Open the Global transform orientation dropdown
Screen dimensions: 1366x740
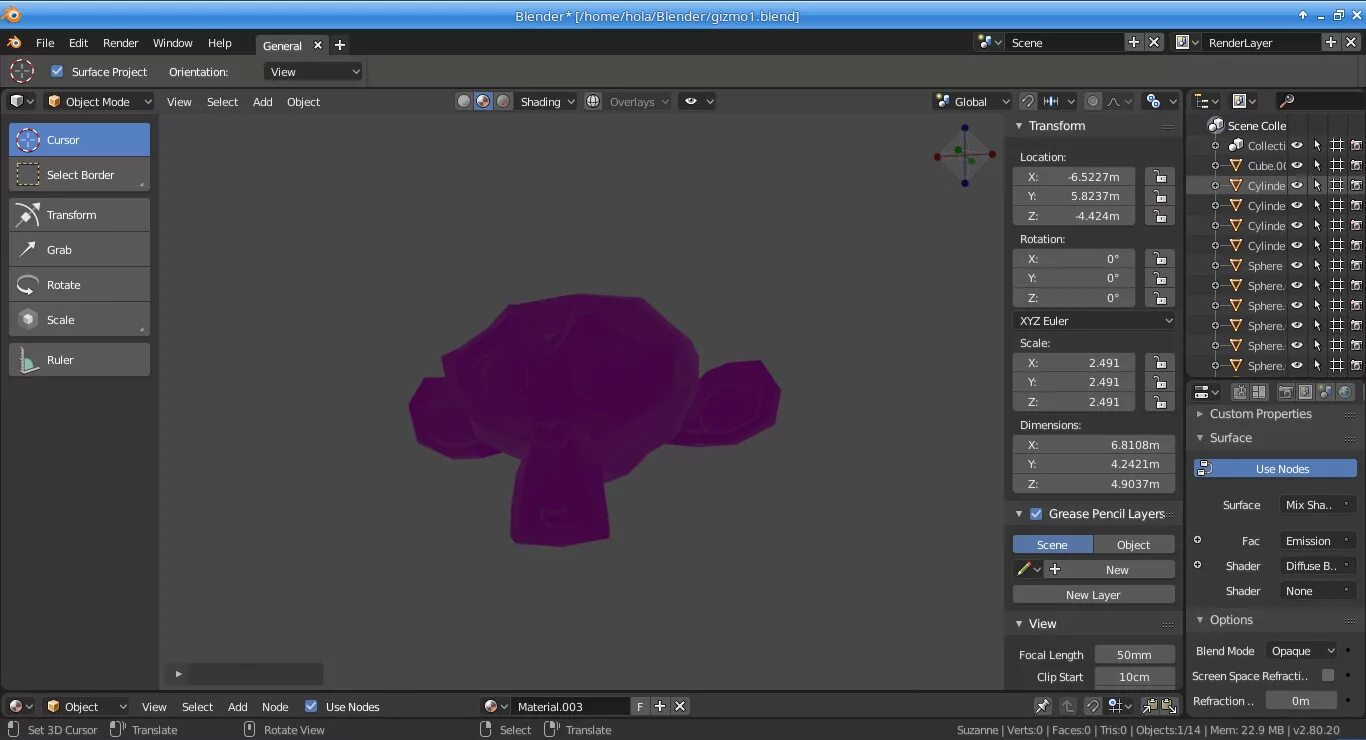pos(973,101)
